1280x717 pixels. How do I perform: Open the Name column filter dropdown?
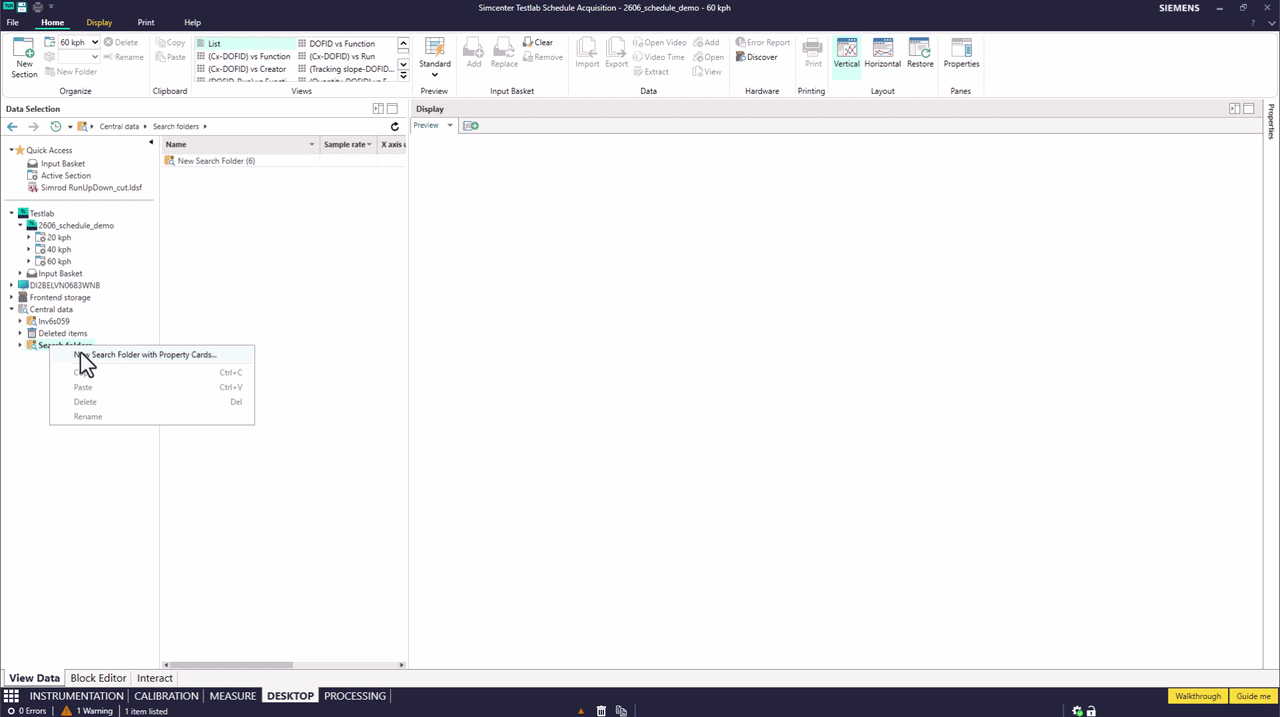312,145
